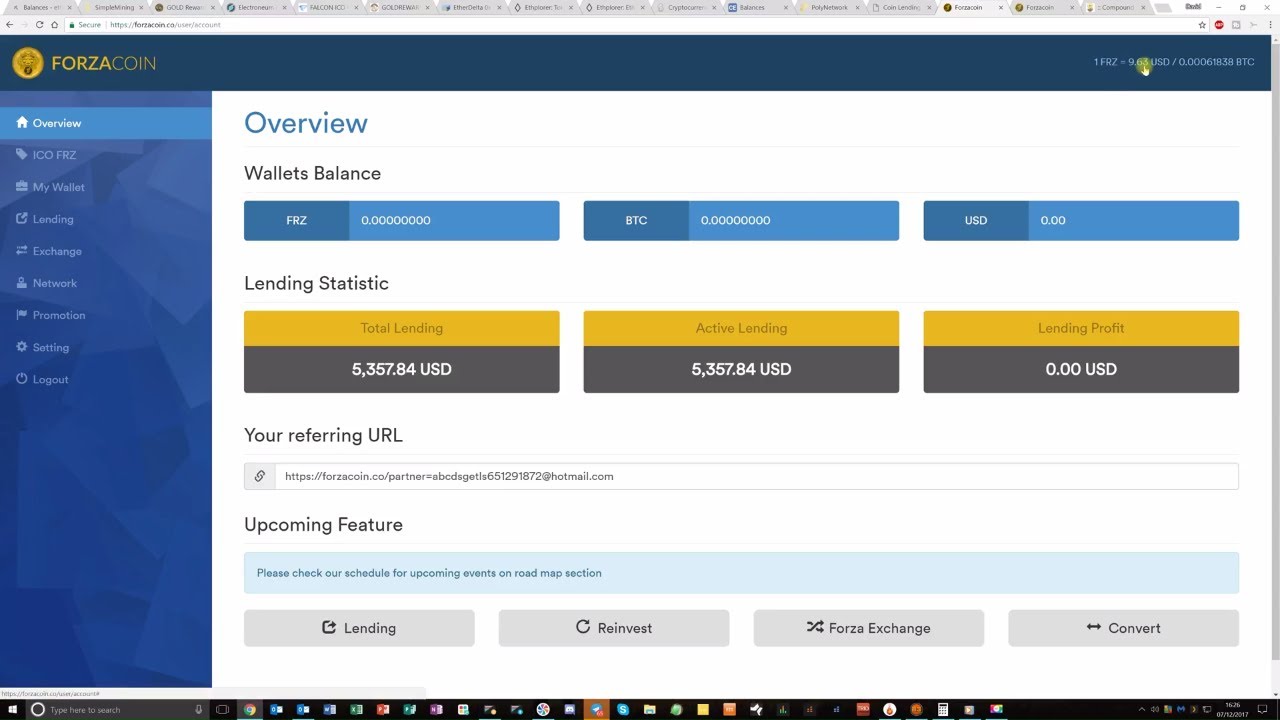Click the tag icon for ICO FRZ
Image resolution: width=1280 pixels, height=720 pixels.
(22, 155)
